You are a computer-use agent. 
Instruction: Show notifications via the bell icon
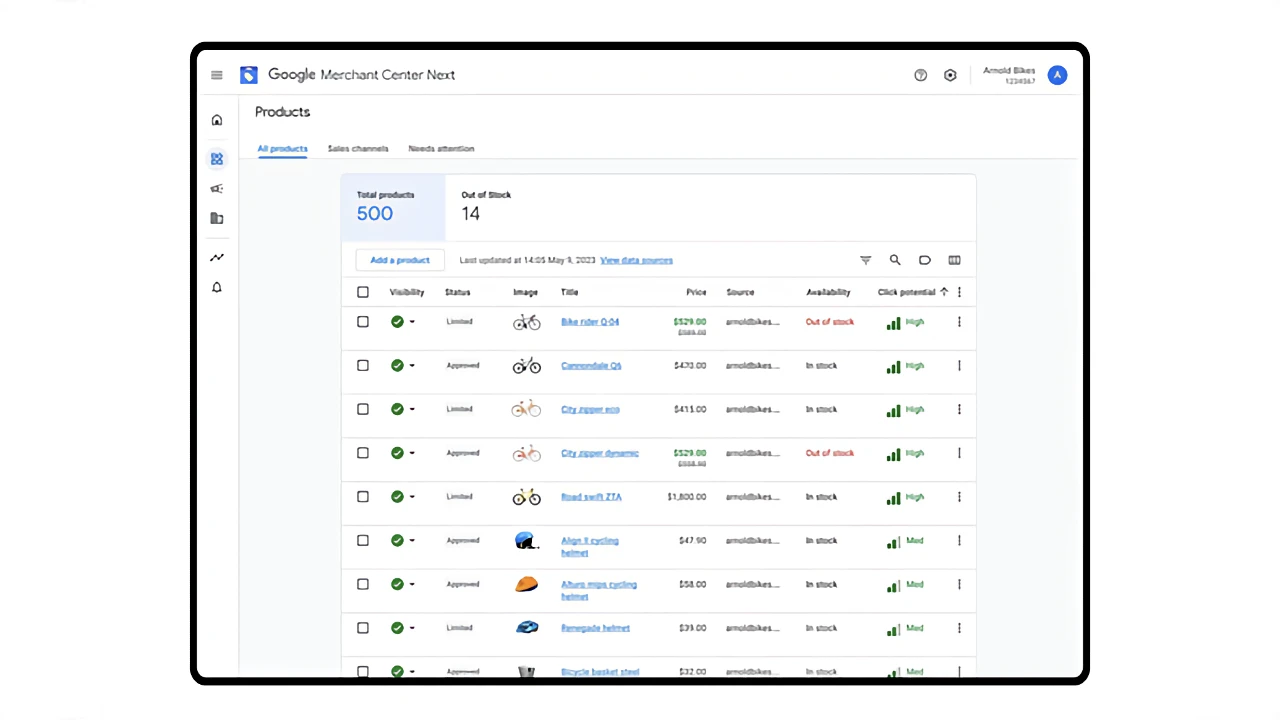217,287
